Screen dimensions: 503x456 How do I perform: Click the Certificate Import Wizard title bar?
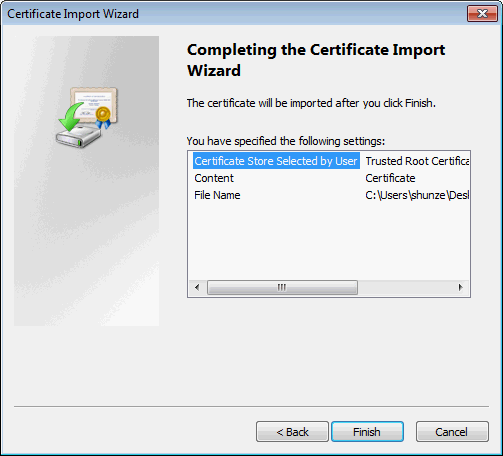(x=233, y=14)
